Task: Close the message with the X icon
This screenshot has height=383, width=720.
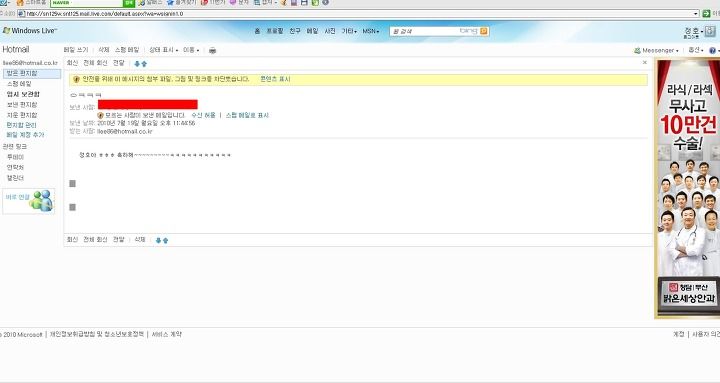Action: pyautogui.click(x=645, y=62)
